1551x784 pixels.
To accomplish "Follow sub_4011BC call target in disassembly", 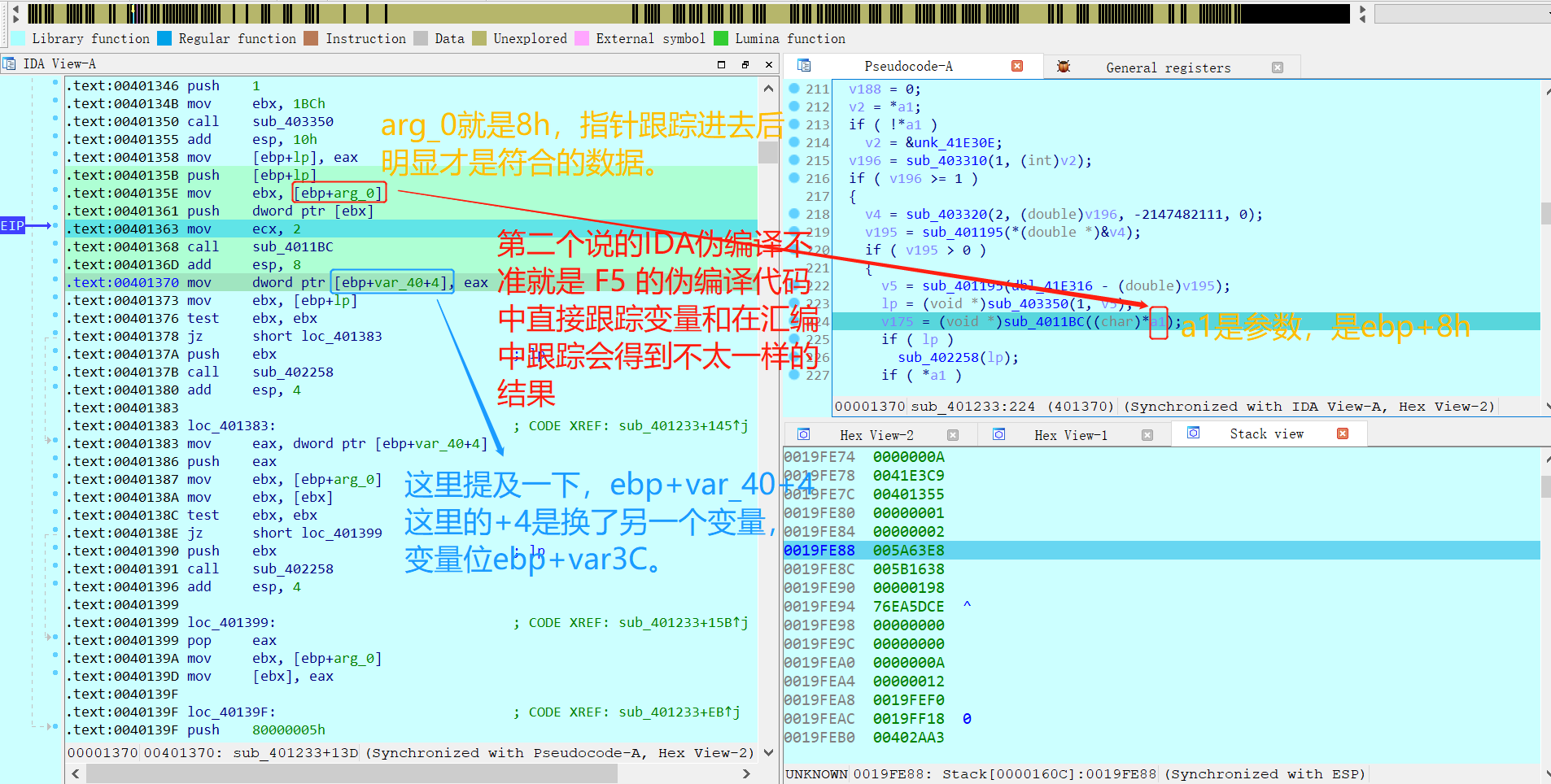I will pos(293,246).
